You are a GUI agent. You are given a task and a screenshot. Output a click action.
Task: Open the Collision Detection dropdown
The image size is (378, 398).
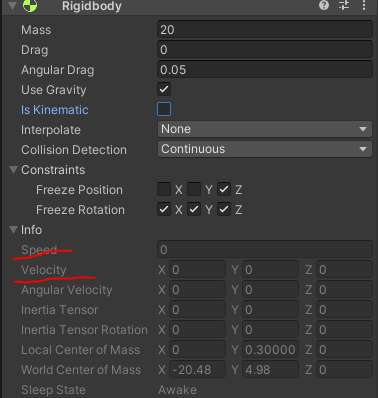[265, 149]
